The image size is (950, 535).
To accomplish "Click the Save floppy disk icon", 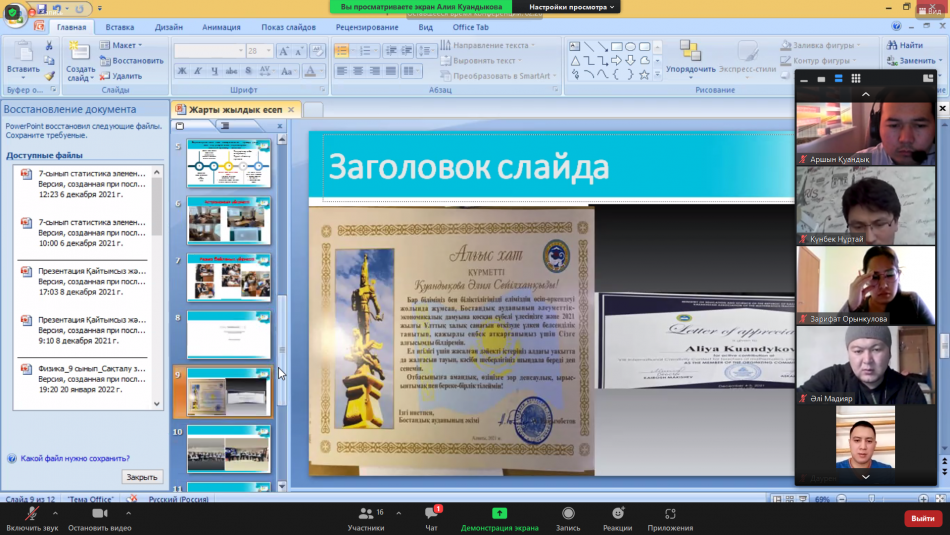I will point(42,8).
